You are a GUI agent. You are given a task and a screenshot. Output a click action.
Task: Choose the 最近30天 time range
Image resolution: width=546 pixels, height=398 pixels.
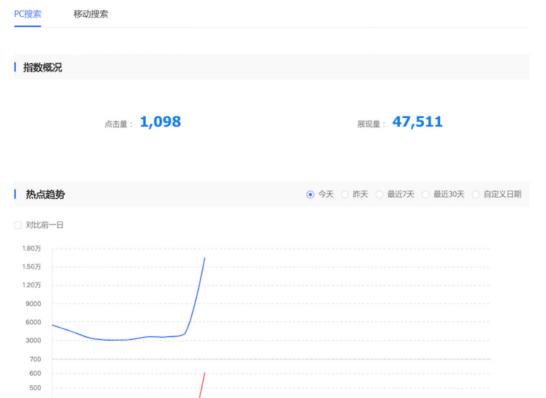point(425,194)
